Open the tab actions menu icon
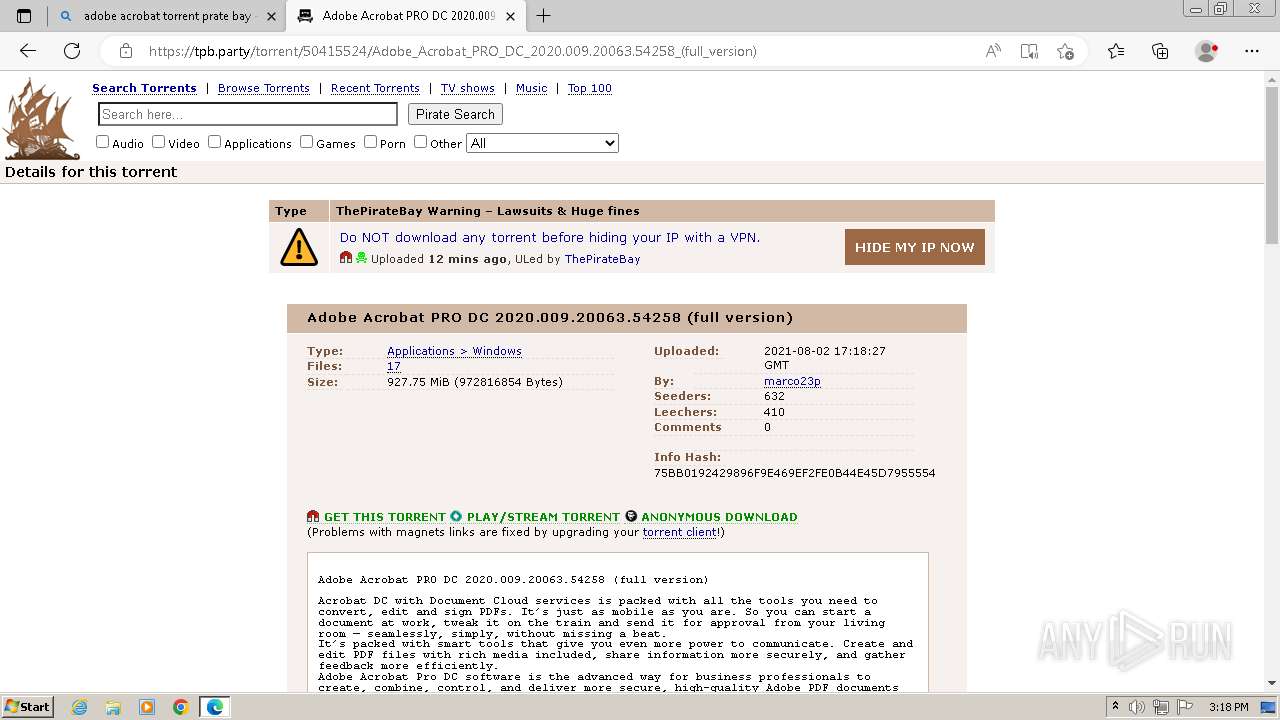 click(x=24, y=16)
